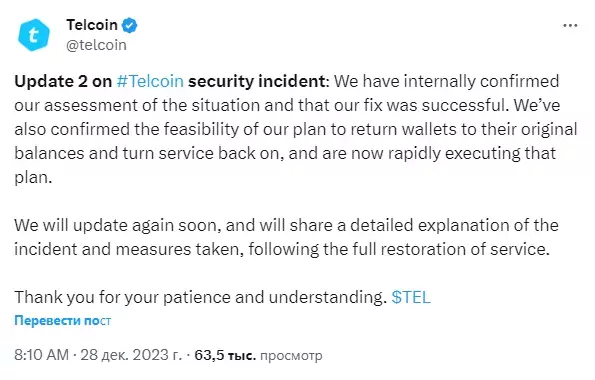Open the $TEL cashtag link

(x=411, y=297)
